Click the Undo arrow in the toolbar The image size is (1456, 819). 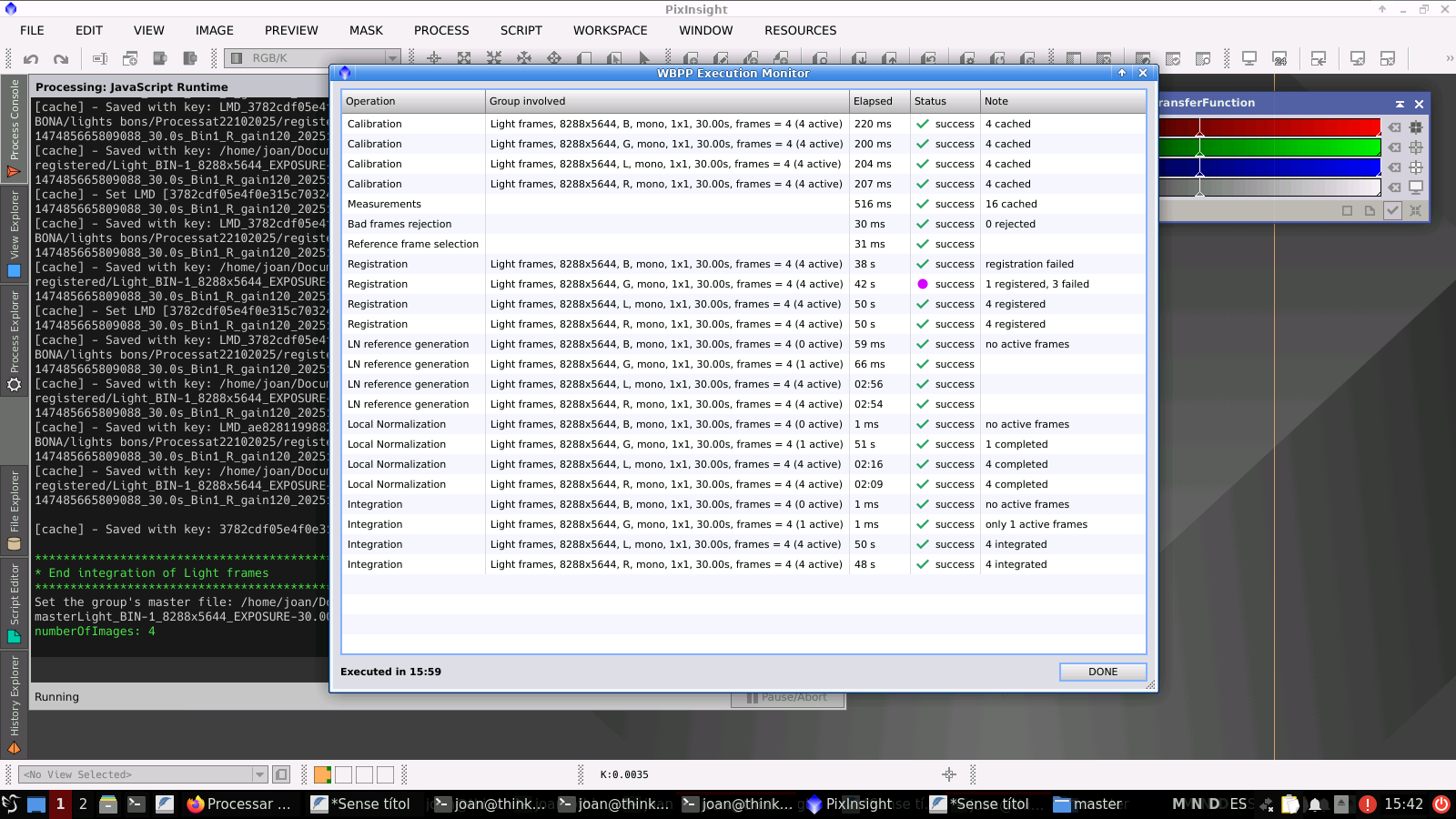click(31, 59)
